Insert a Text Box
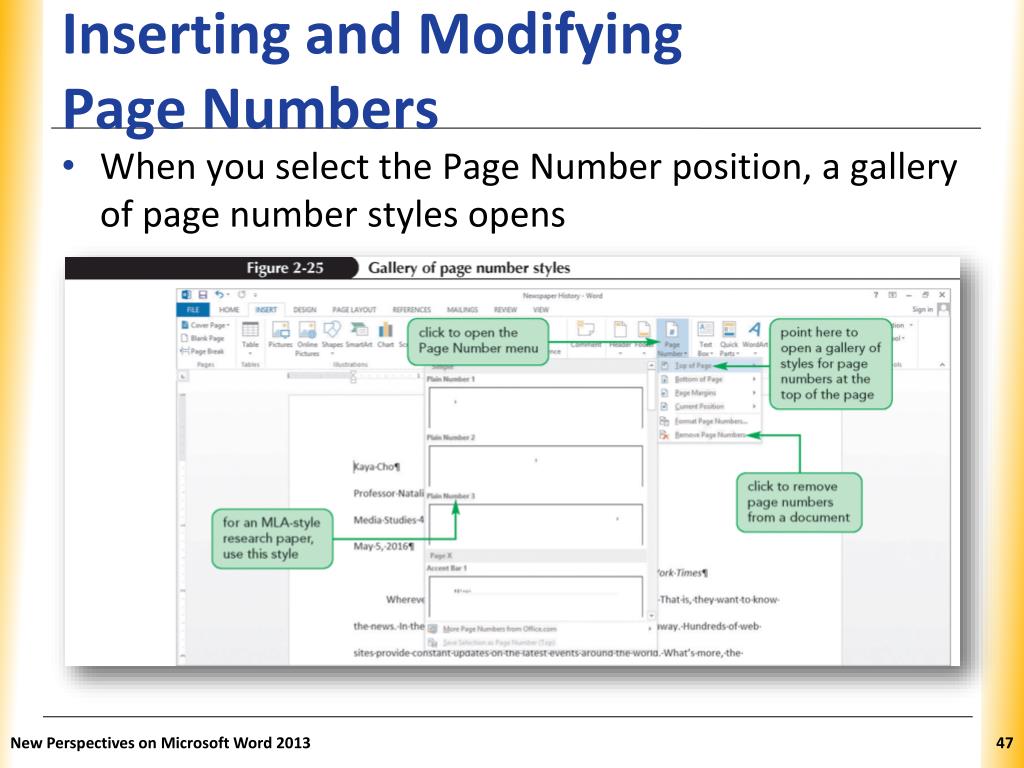Image resolution: width=1024 pixels, height=768 pixels. pyautogui.click(x=705, y=338)
